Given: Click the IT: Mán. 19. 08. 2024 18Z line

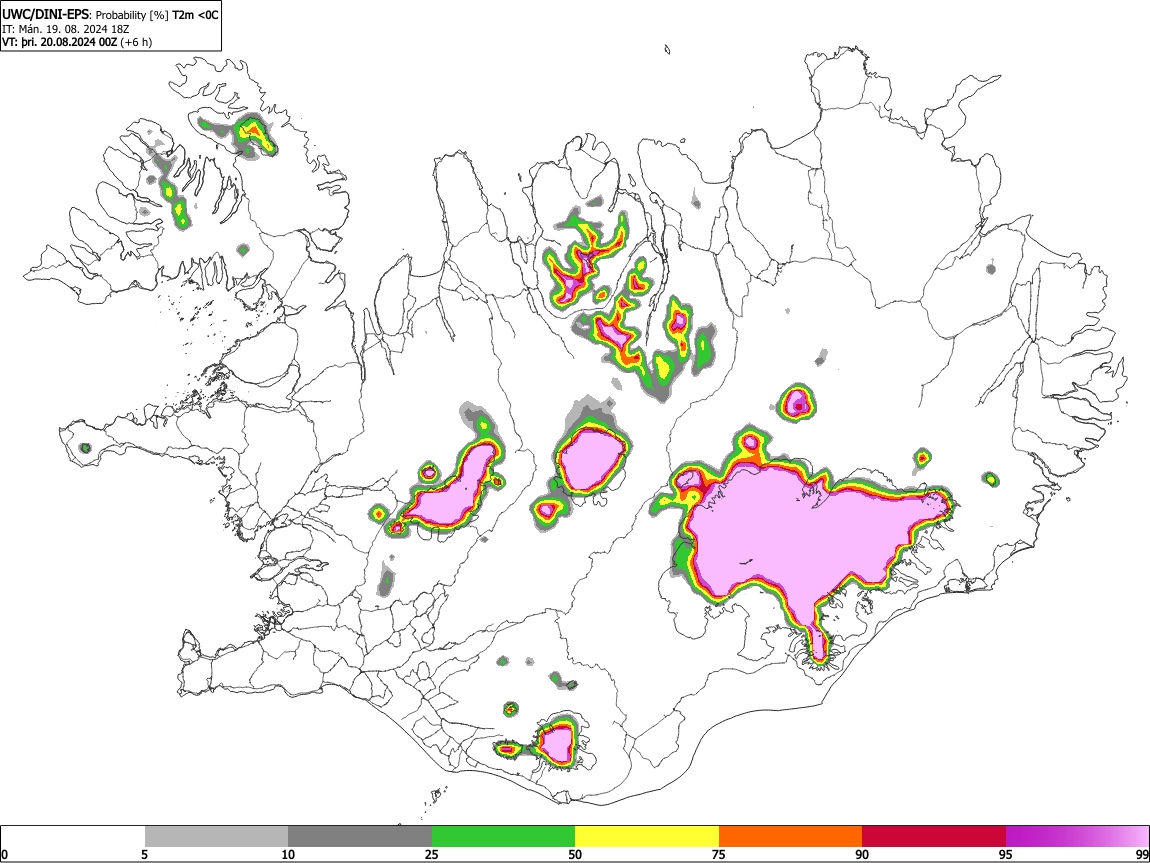Looking at the screenshot, I should (66, 29).
